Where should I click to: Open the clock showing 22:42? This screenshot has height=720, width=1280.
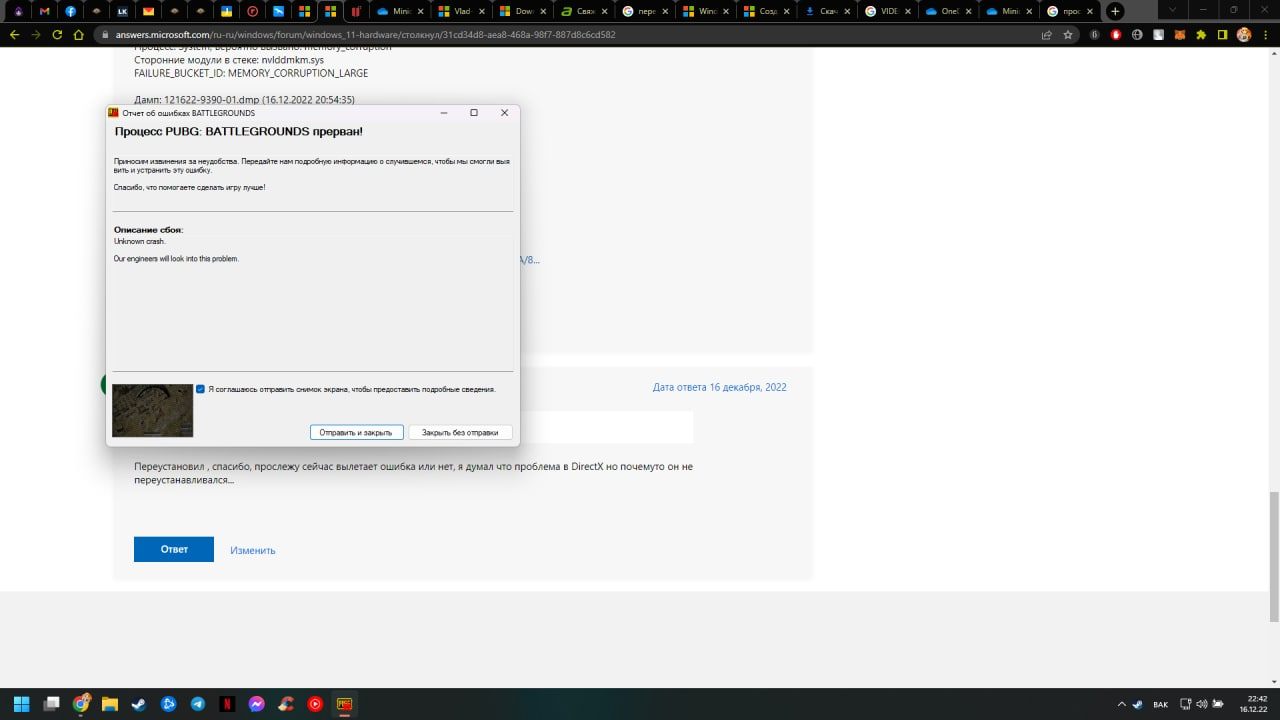pos(1255,704)
